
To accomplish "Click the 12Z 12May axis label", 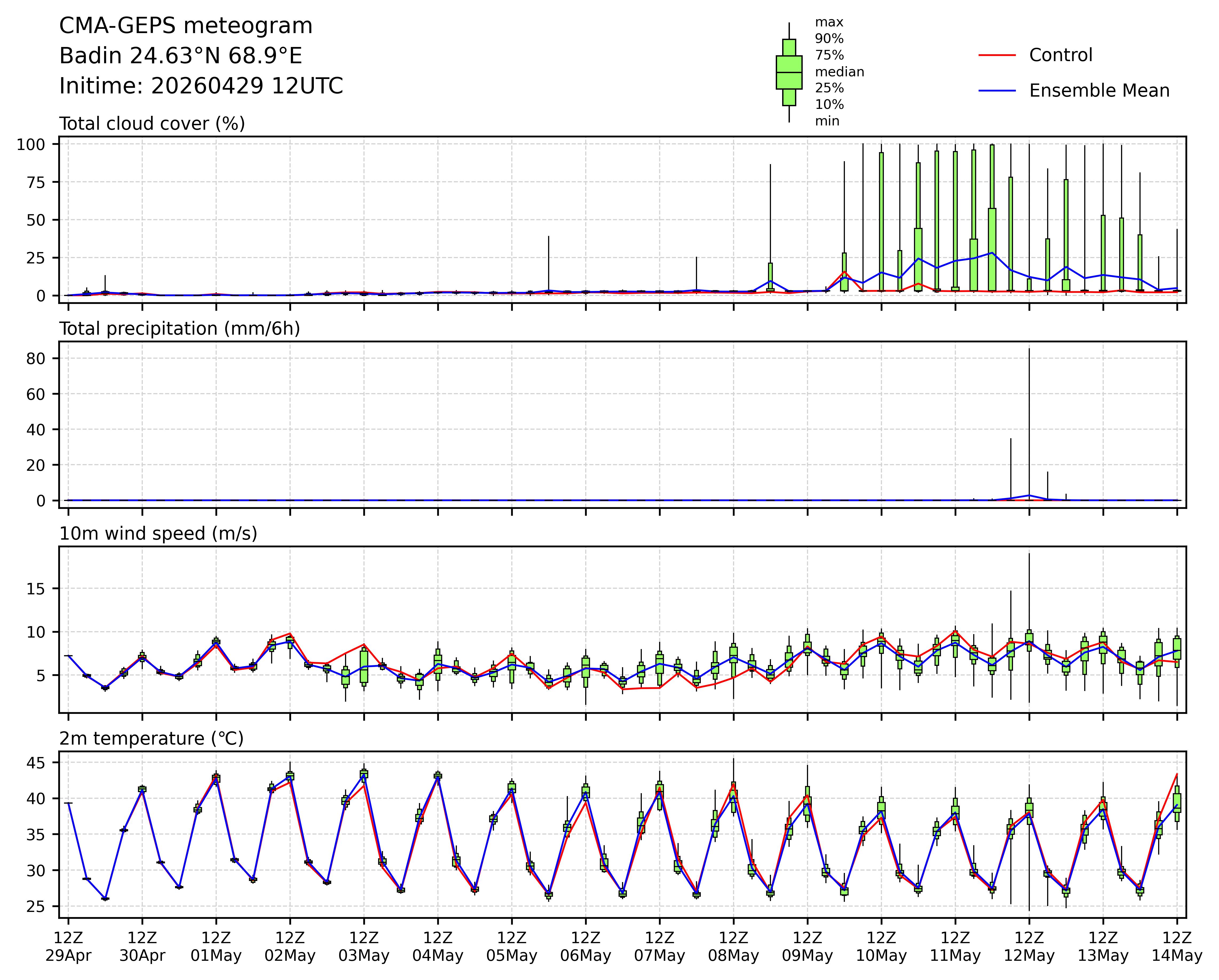I will pyautogui.click(x=1029, y=947).
